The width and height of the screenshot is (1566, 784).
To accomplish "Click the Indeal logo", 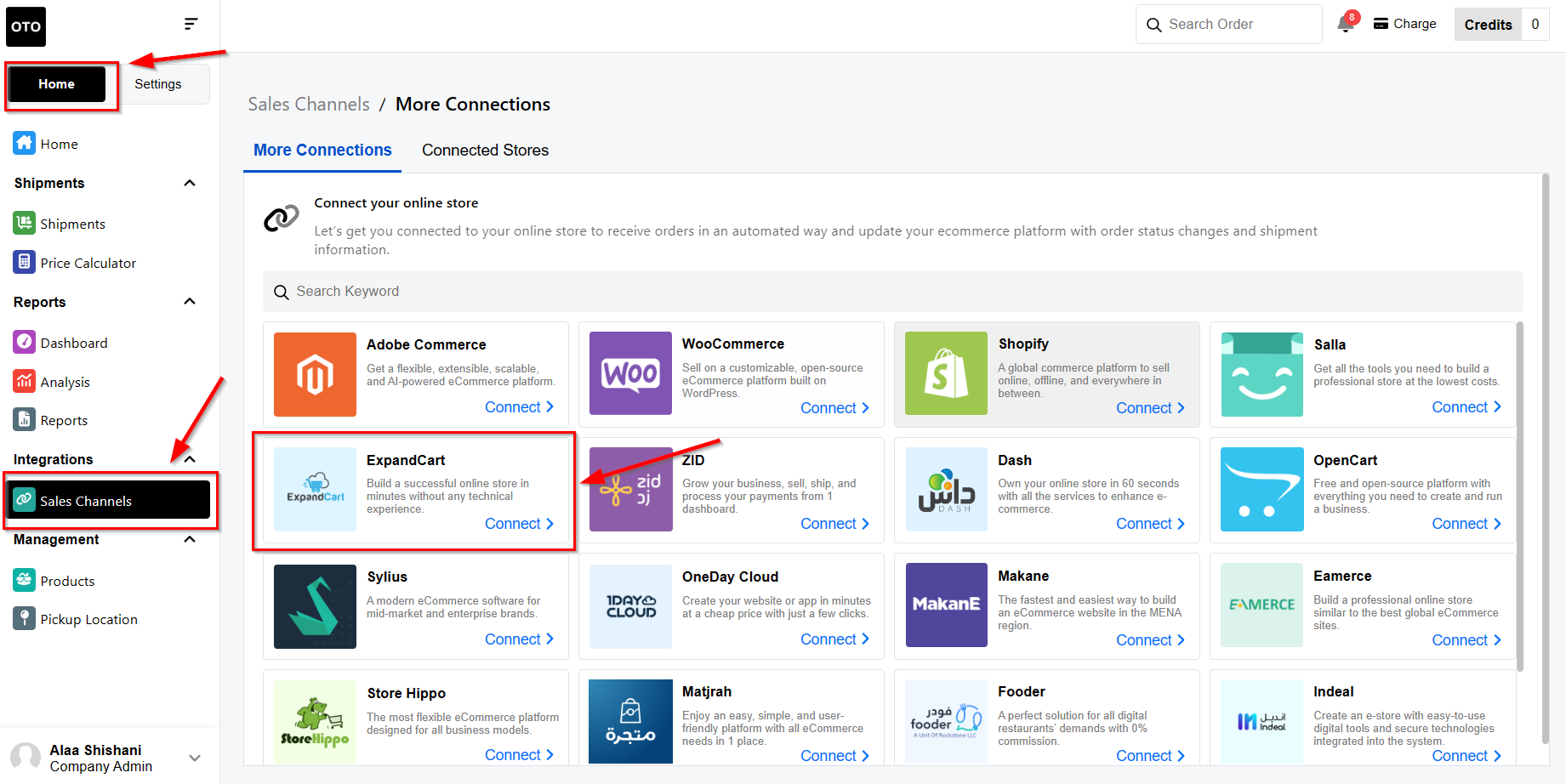I will [x=1262, y=721].
